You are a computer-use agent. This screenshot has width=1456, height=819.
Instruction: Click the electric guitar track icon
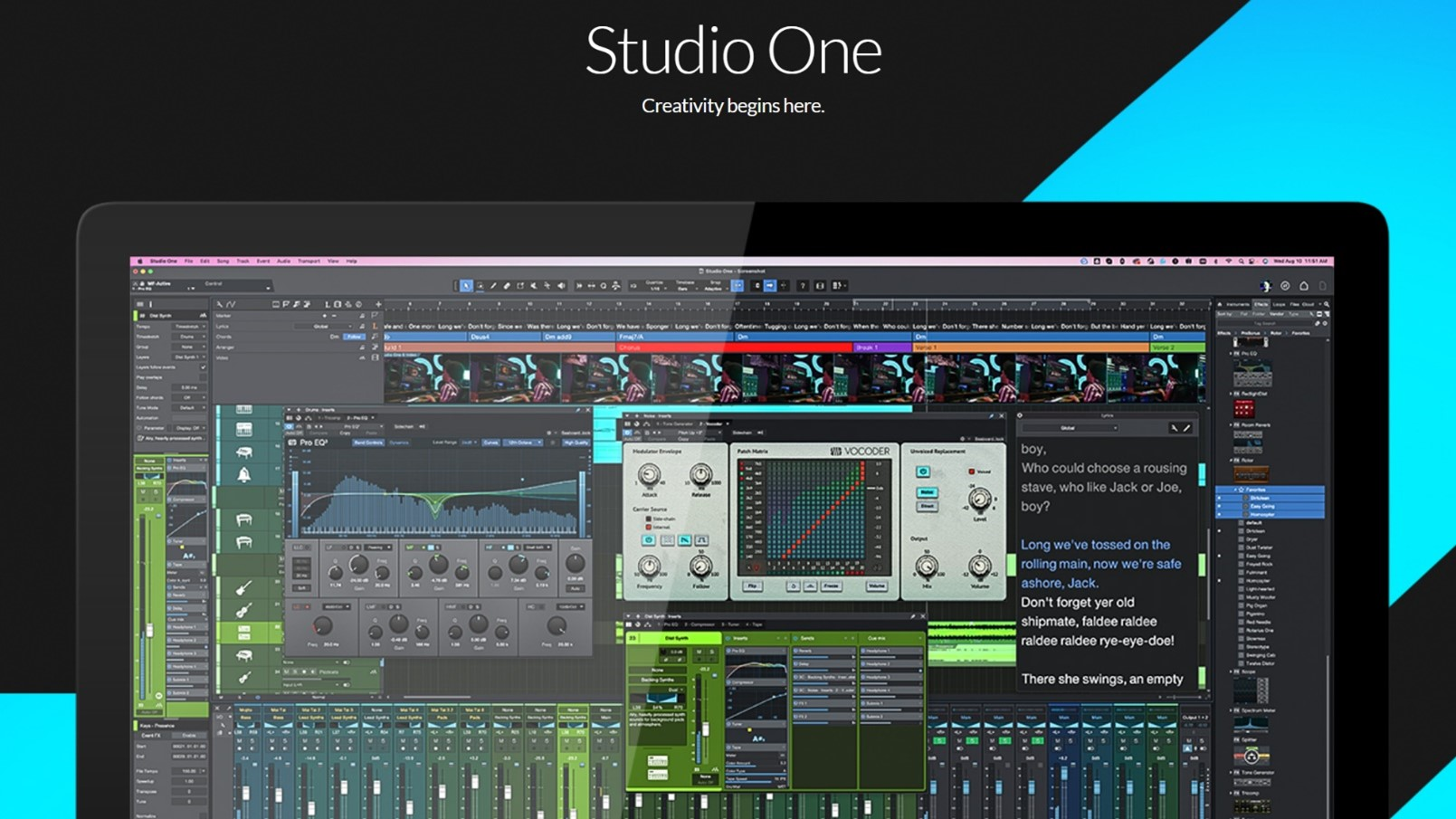pos(243,588)
